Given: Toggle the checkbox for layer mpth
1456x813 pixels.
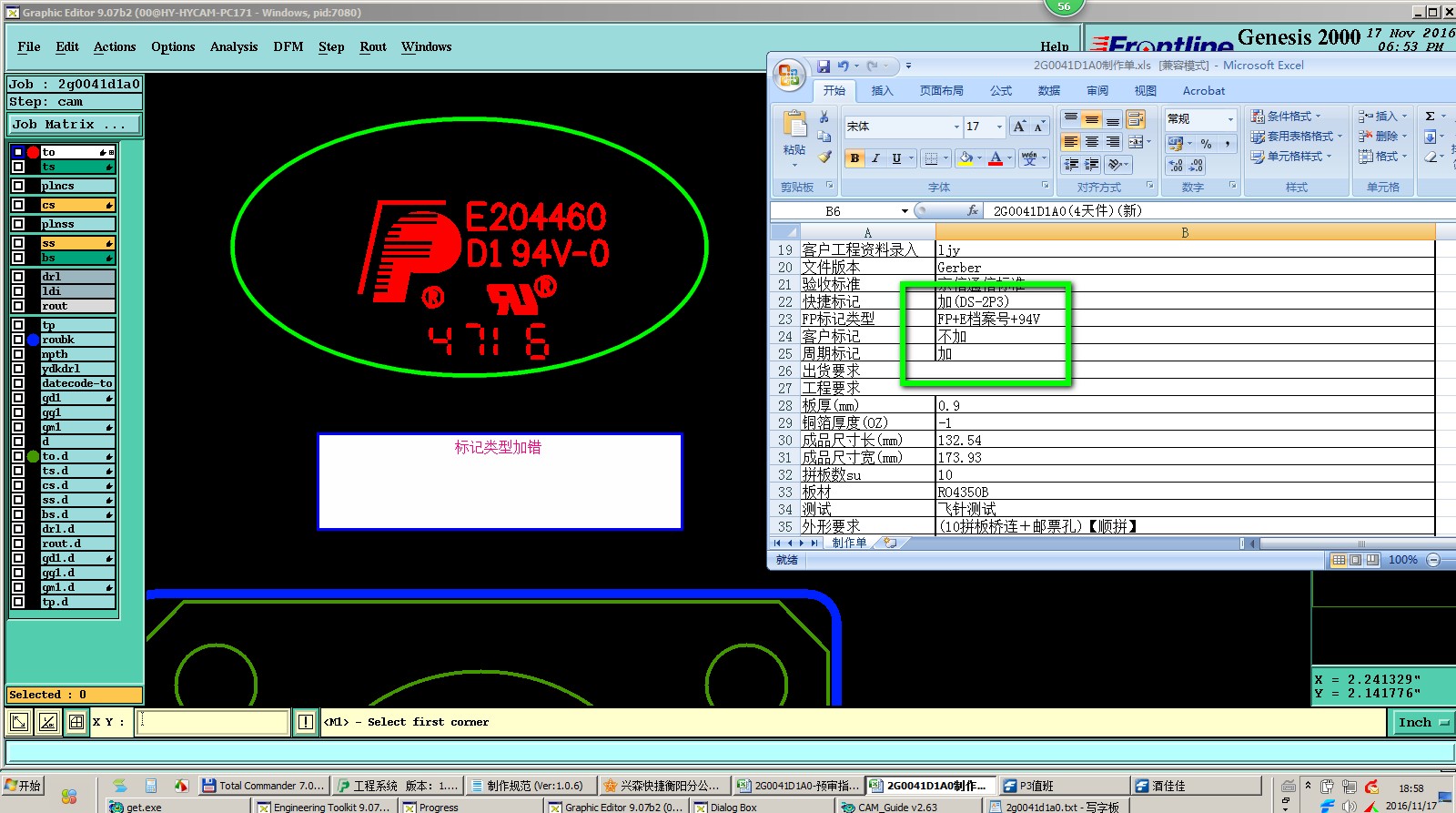Looking at the screenshot, I should (18, 354).
